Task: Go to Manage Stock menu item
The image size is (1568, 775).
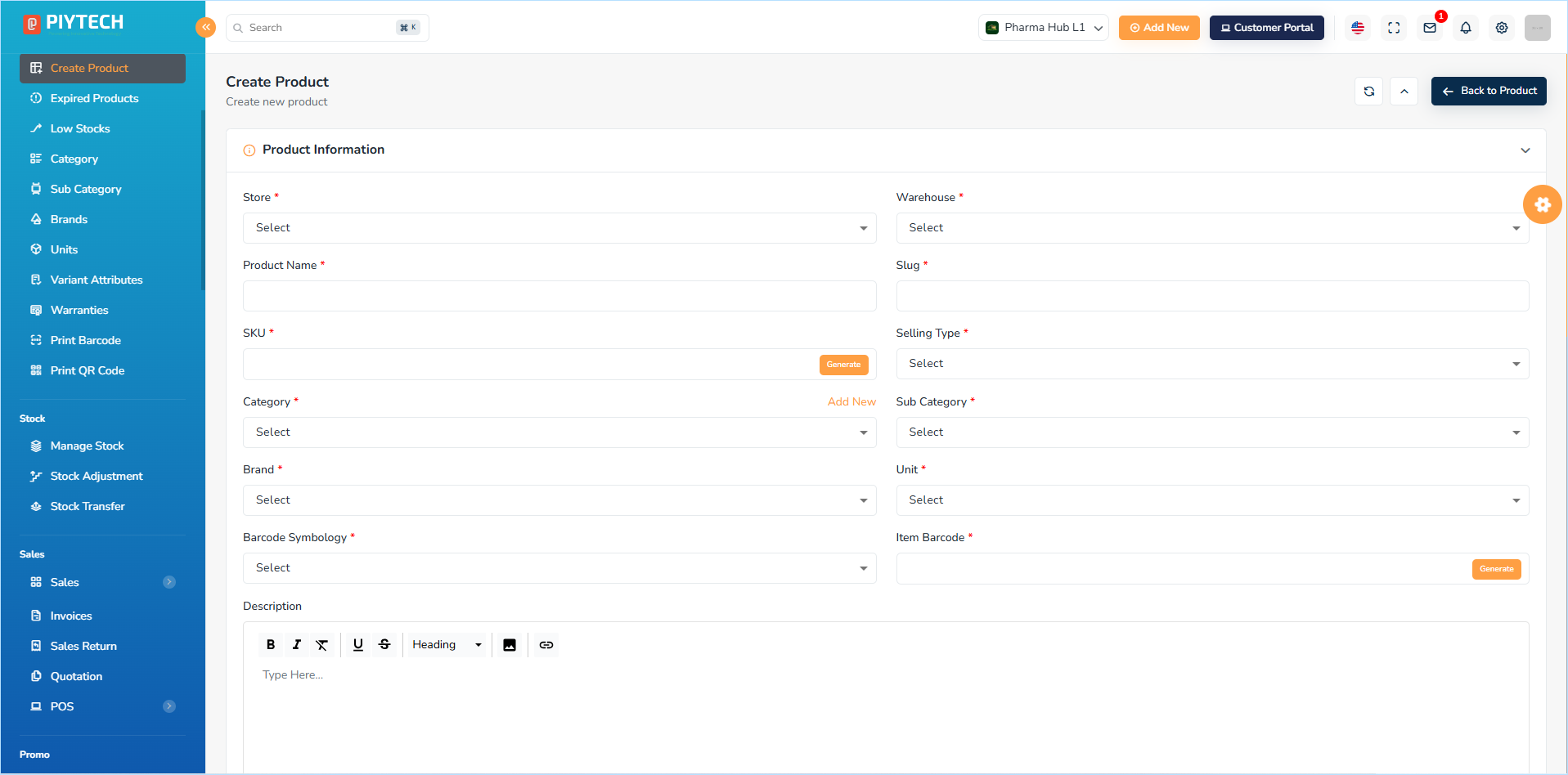Action: 87,446
